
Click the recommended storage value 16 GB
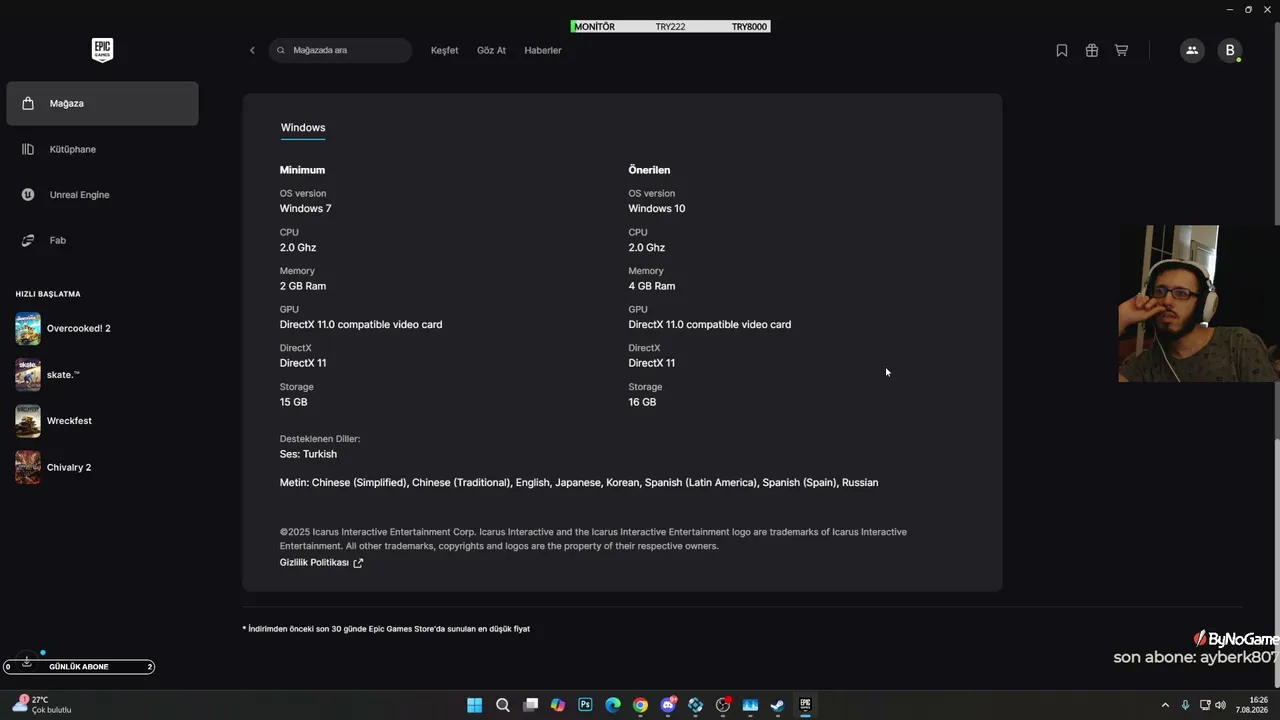pos(642,402)
